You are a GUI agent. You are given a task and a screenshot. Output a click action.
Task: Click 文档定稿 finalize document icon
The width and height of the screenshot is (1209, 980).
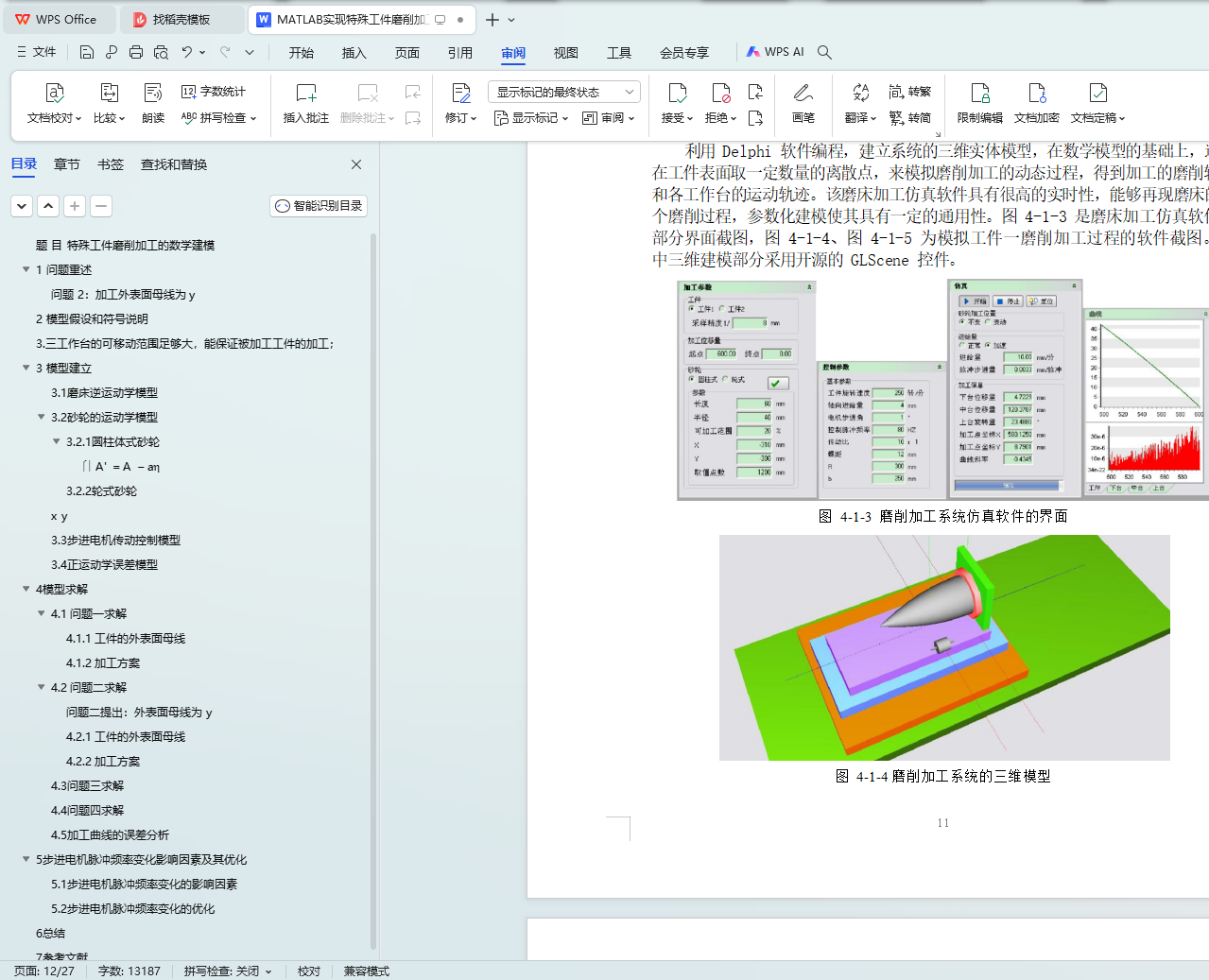pyautogui.click(x=1097, y=93)
